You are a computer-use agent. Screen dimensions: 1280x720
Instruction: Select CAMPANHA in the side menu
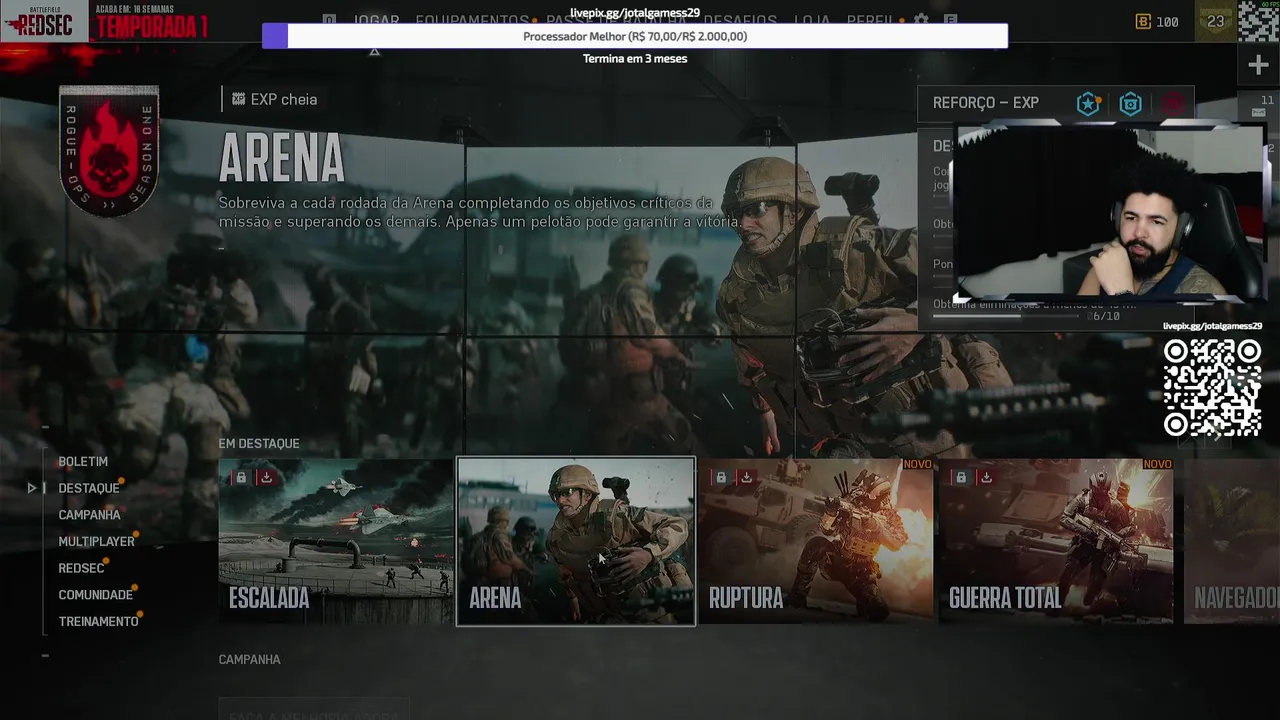[x=89, y=515]
